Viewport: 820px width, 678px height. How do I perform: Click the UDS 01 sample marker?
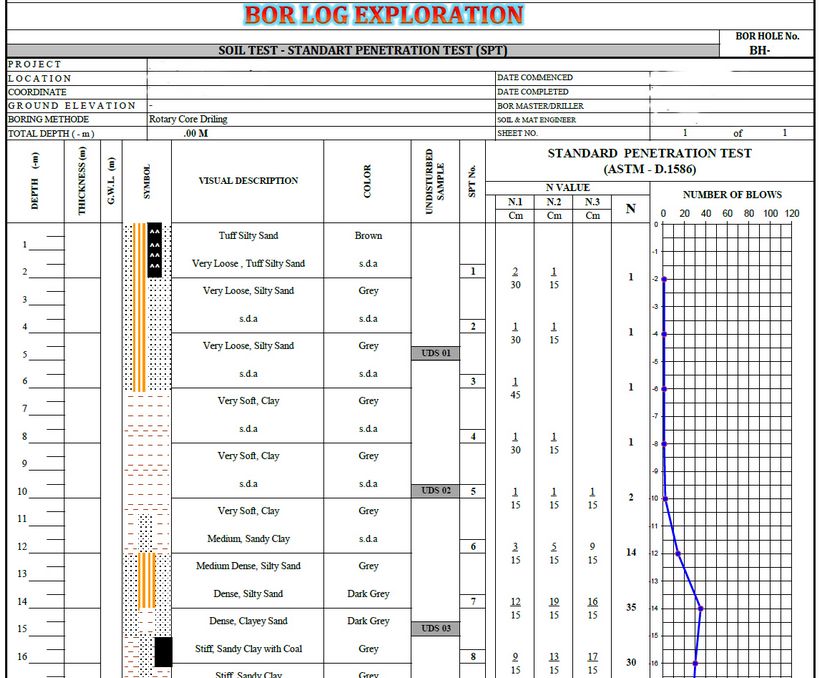(436, 354)
